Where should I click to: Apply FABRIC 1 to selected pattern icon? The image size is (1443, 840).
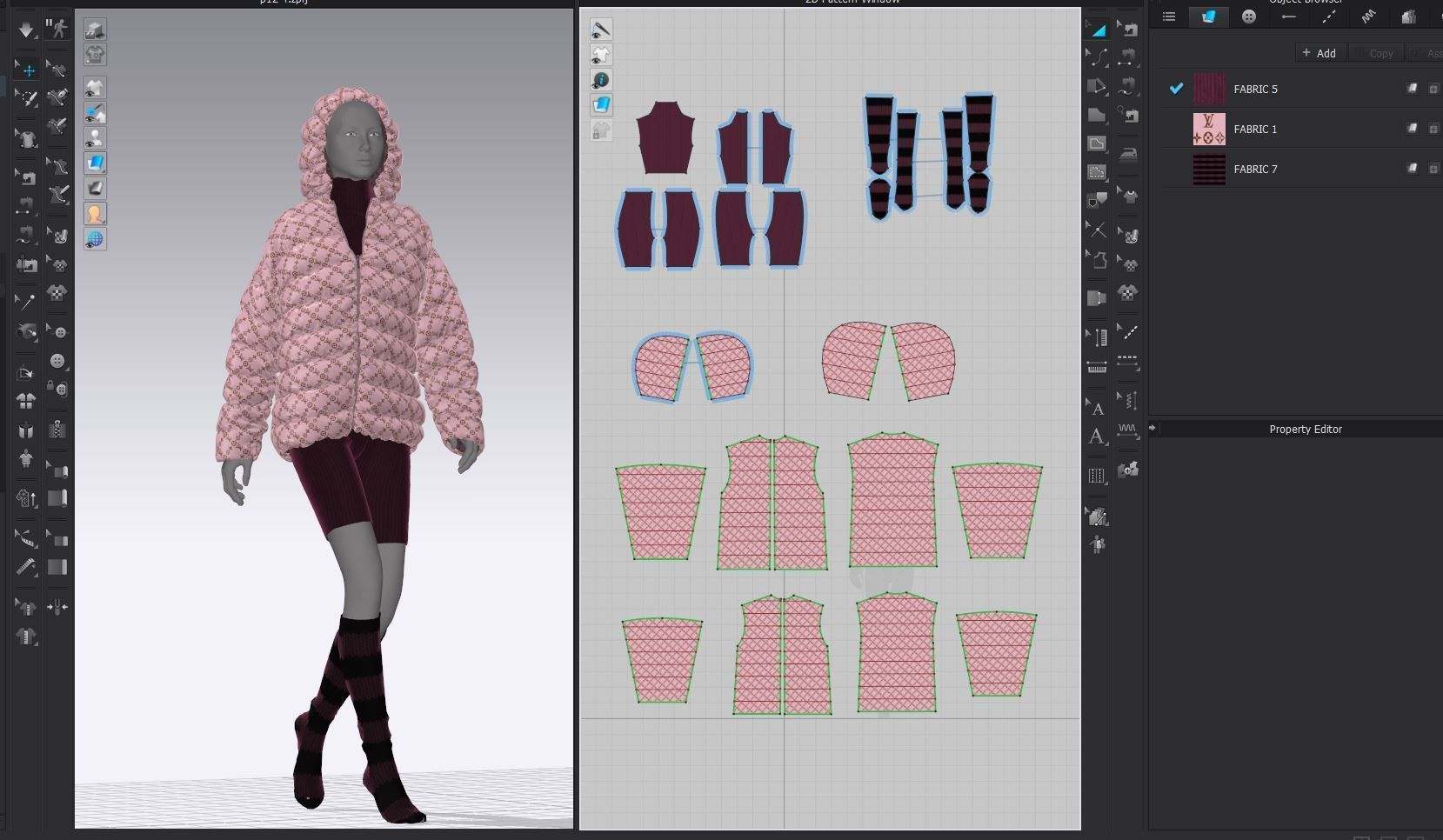1412,129
